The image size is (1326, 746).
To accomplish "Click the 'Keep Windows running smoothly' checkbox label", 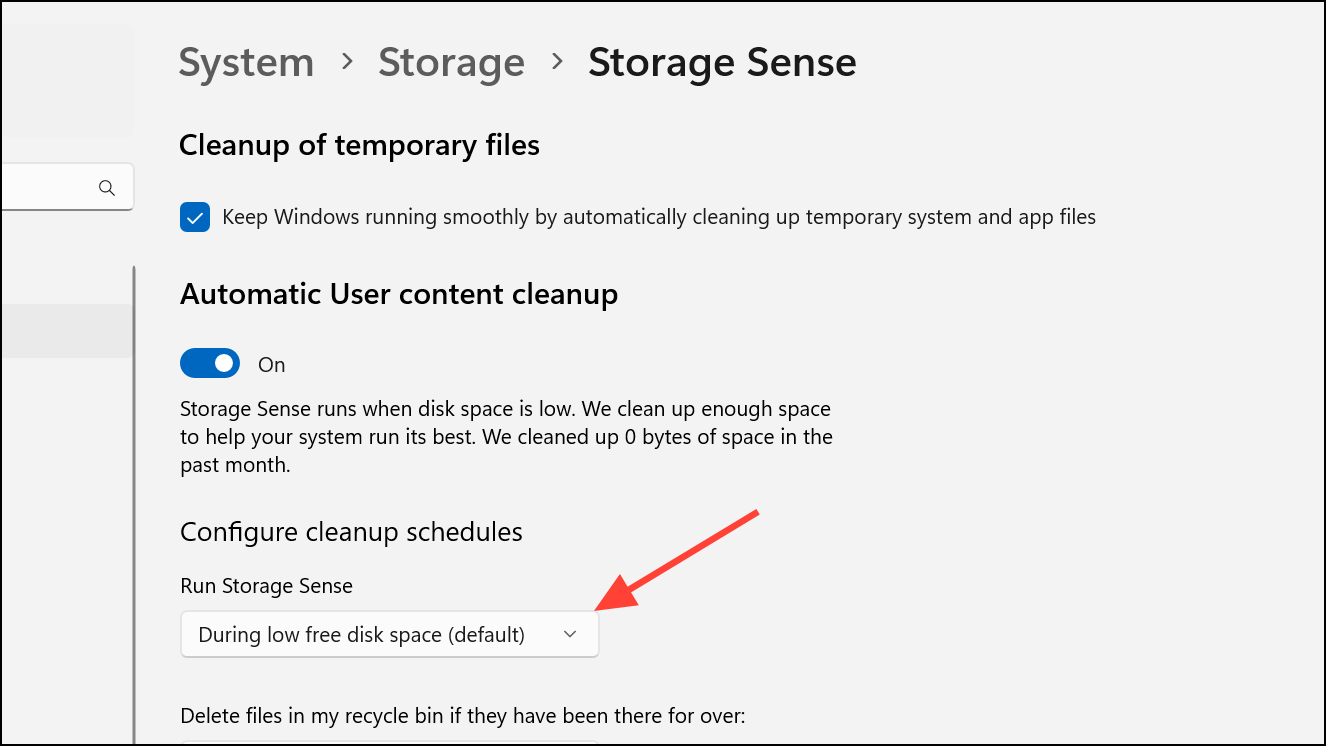I will [658, 217].
